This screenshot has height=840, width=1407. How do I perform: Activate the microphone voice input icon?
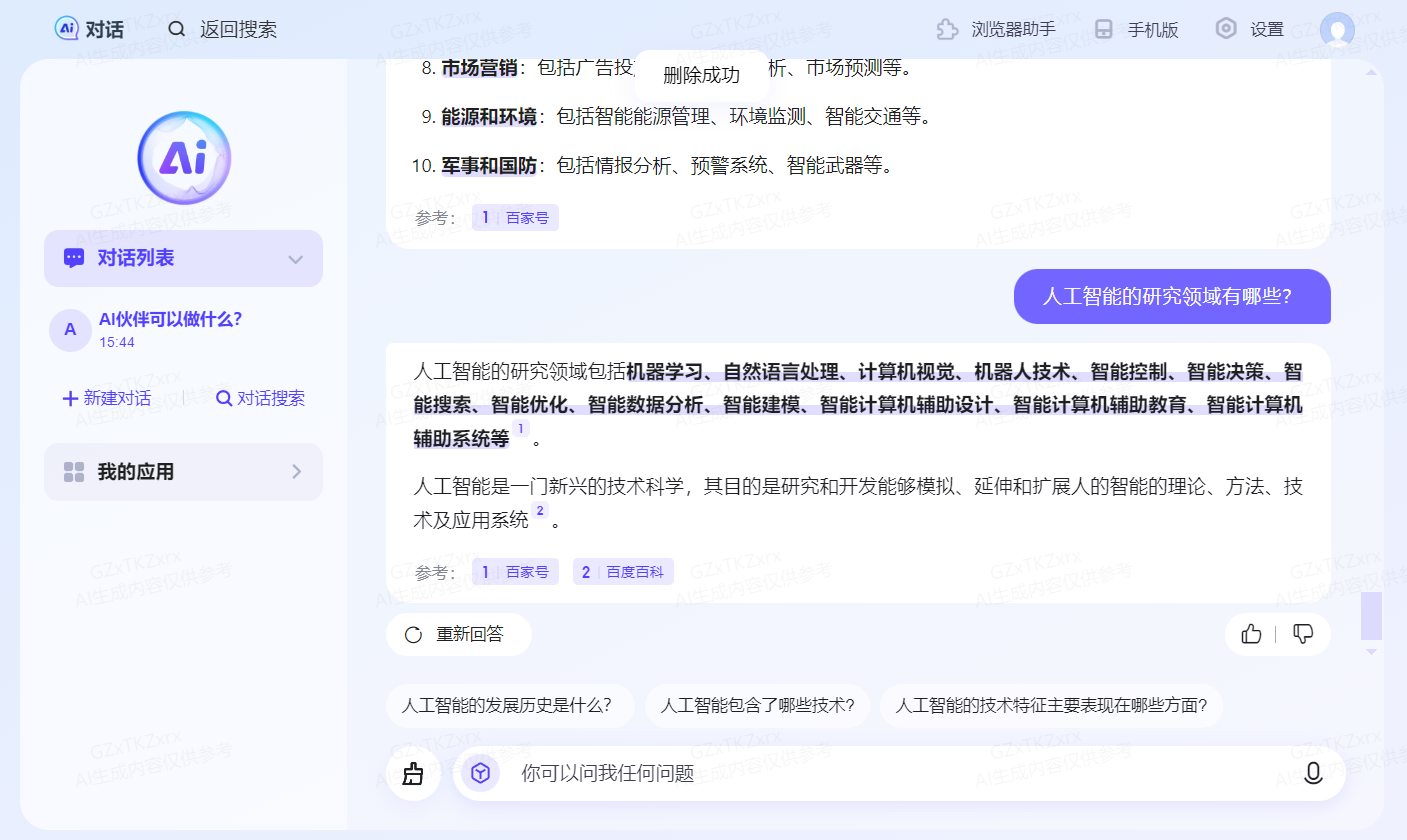click(x=1314, y=773)
